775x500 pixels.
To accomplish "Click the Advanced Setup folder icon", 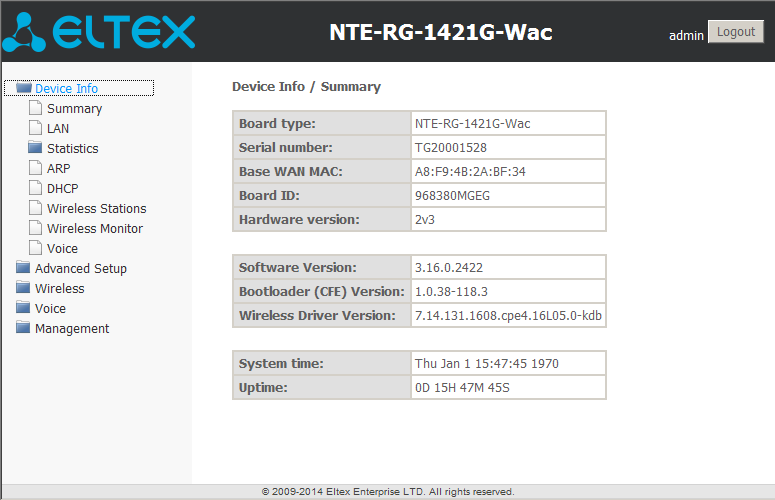I will click(23, 267).
